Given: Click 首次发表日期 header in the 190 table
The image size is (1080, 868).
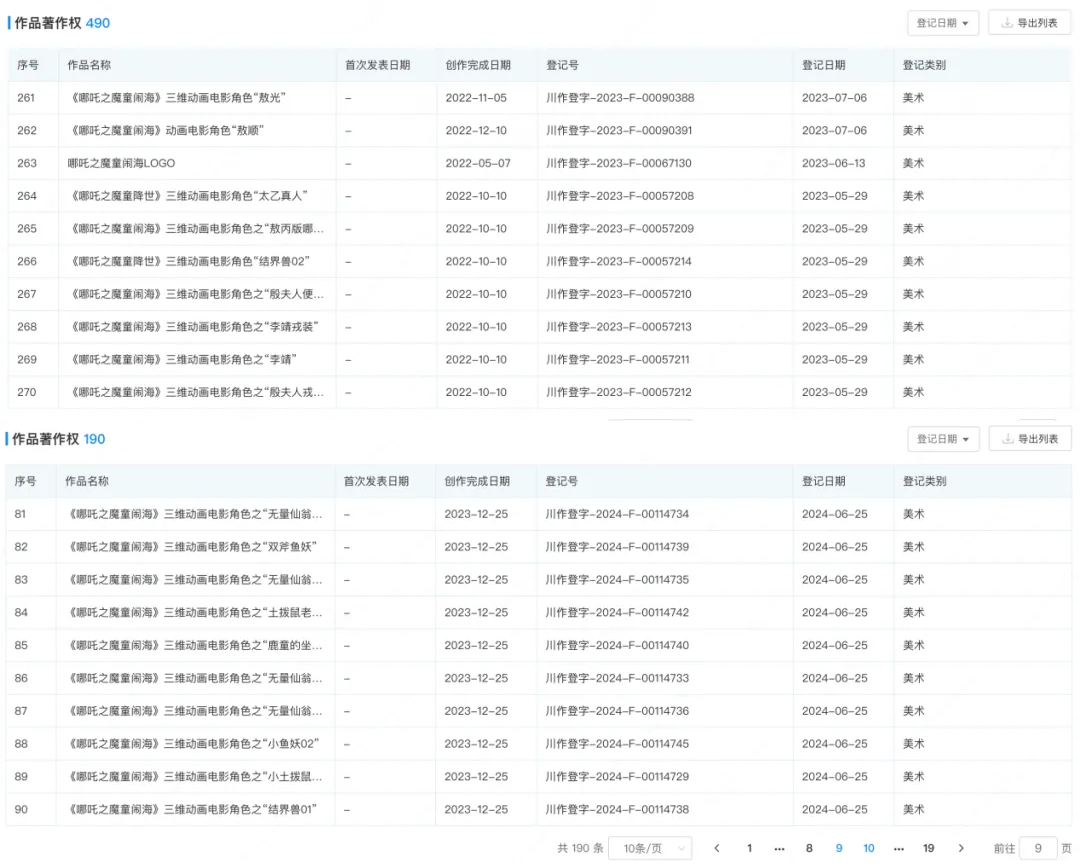Looking at the screenshot, I should click(x=376, y=481).
